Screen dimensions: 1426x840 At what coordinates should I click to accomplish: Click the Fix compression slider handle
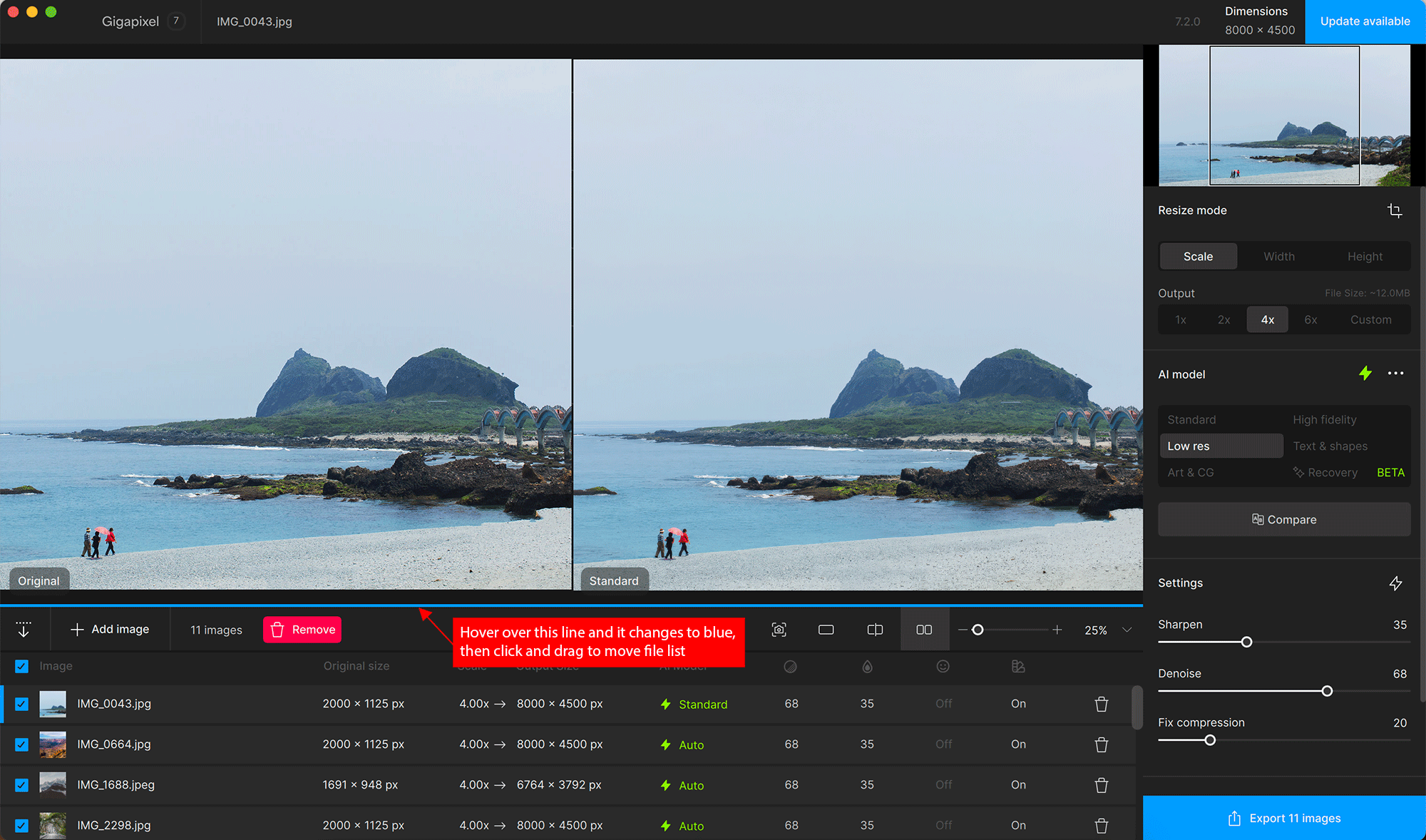(1210, 740)
